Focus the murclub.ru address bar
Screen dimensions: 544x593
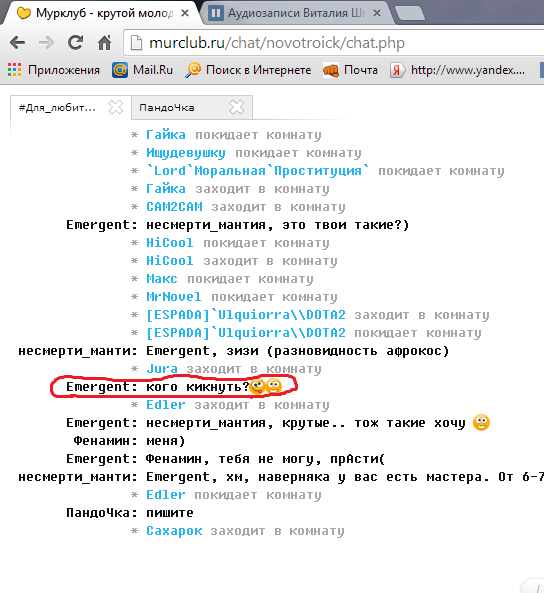click(333, 43)
